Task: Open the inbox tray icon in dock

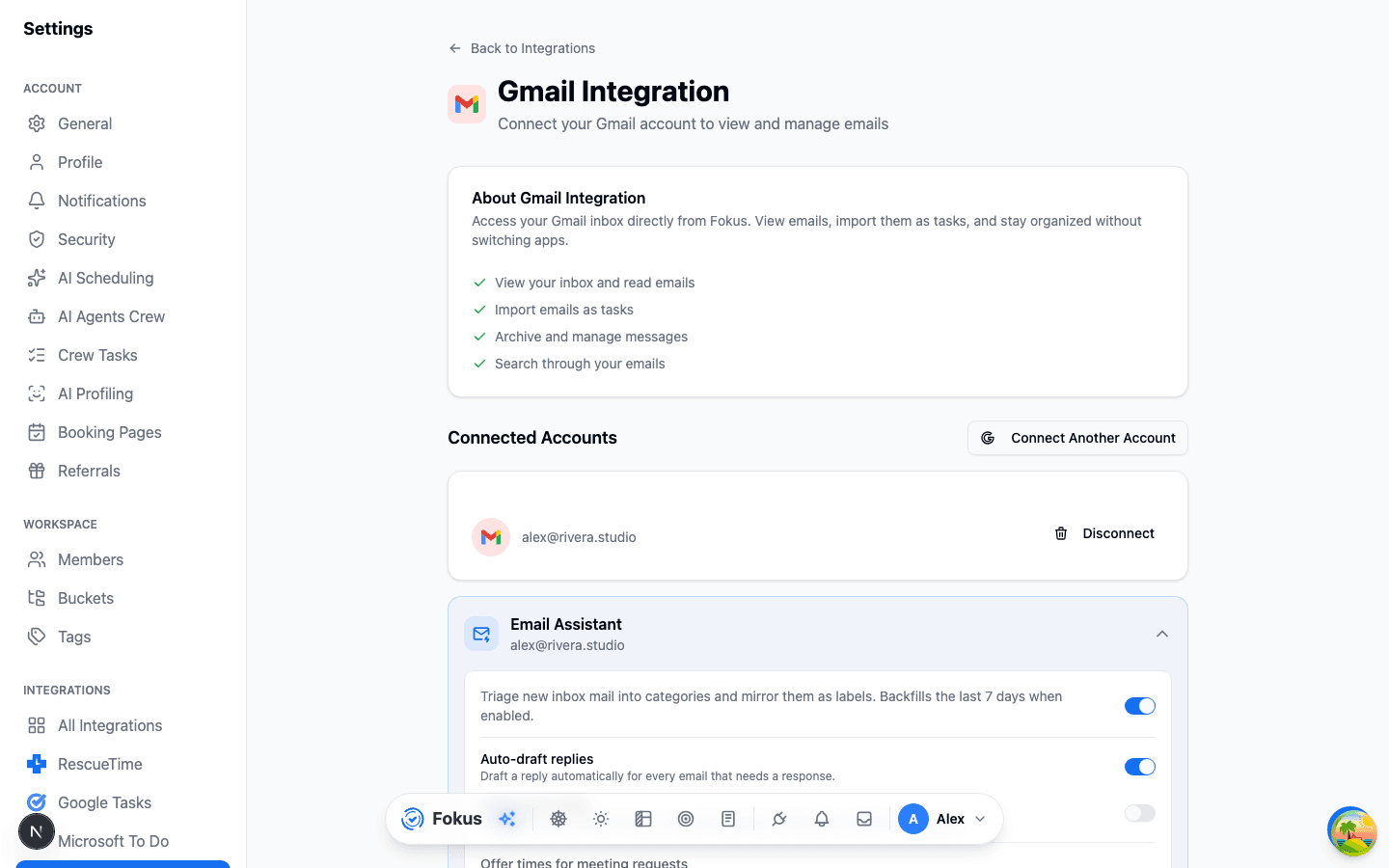Action: point(864,819)
